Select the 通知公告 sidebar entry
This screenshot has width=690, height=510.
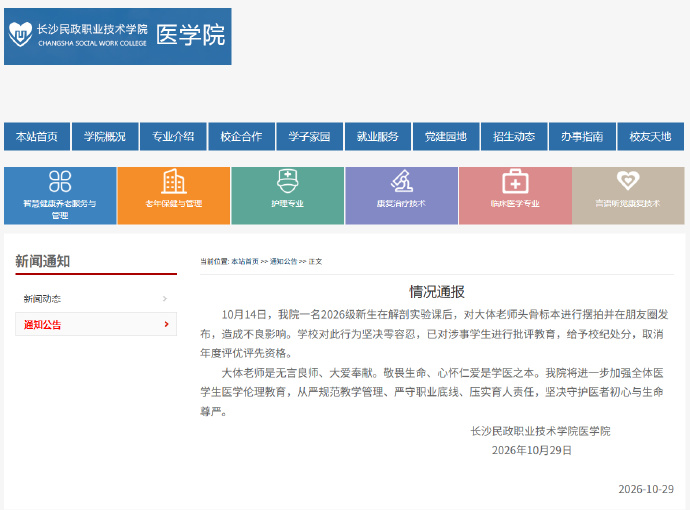pyautogui.click(x=96, y=324)
